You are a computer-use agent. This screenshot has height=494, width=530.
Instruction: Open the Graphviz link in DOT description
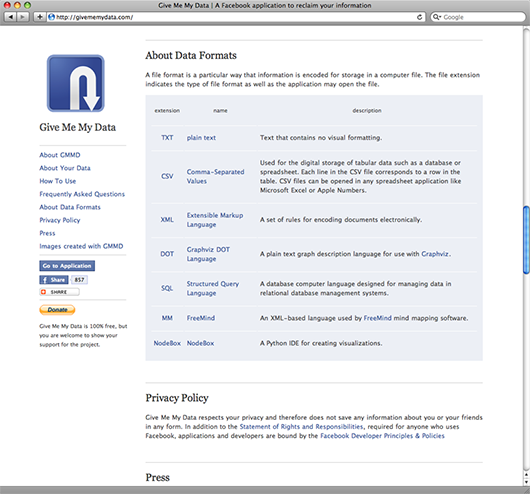[x=435, y=254]
